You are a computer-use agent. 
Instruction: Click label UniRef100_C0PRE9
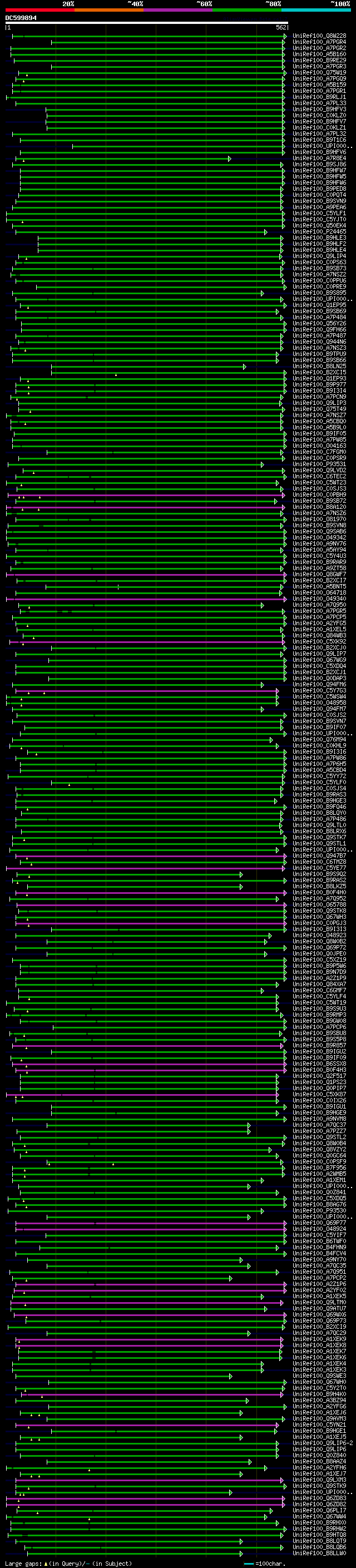tap(319, 286)
